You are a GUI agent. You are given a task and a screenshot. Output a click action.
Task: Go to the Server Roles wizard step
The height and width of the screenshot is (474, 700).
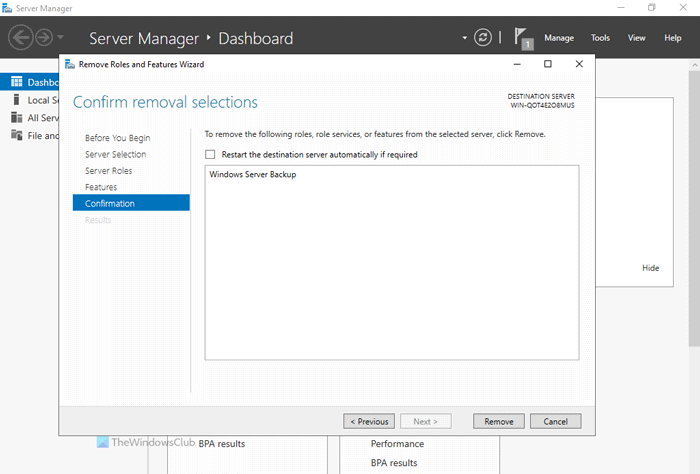pos(108,170)
